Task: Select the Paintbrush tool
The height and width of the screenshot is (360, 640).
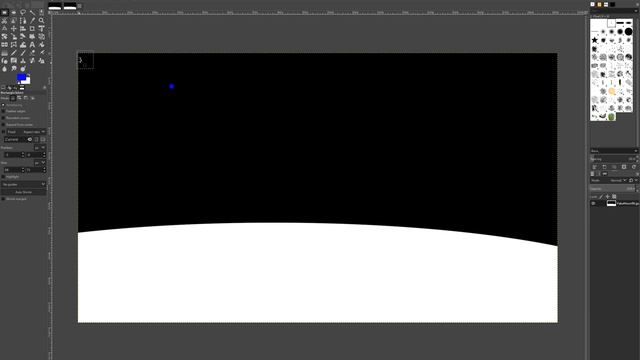Action: coord(23,53)
